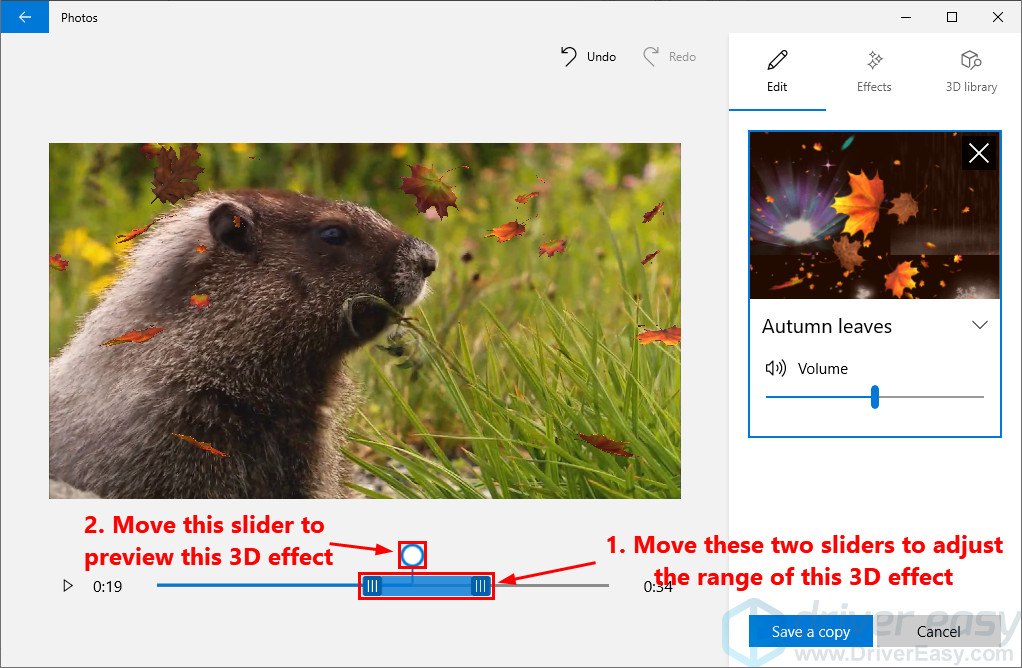This screenshot has height=668, width=1022.
Task: Remove the Autumn leaves effect with X
Action: pos(979,153)
